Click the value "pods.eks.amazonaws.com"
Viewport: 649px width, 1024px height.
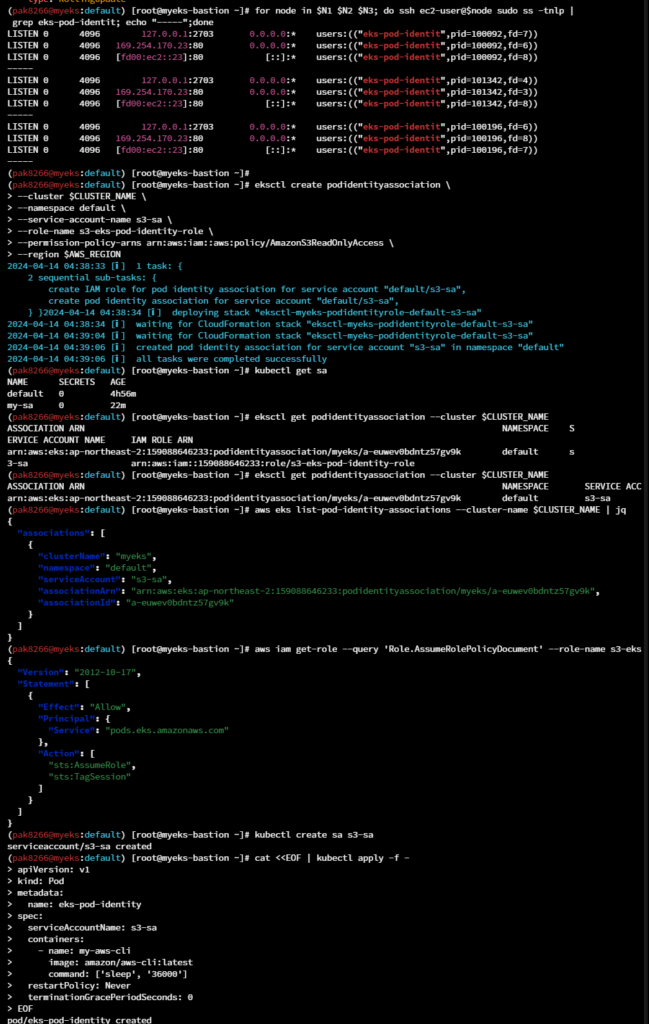click(x=166, y=731)
